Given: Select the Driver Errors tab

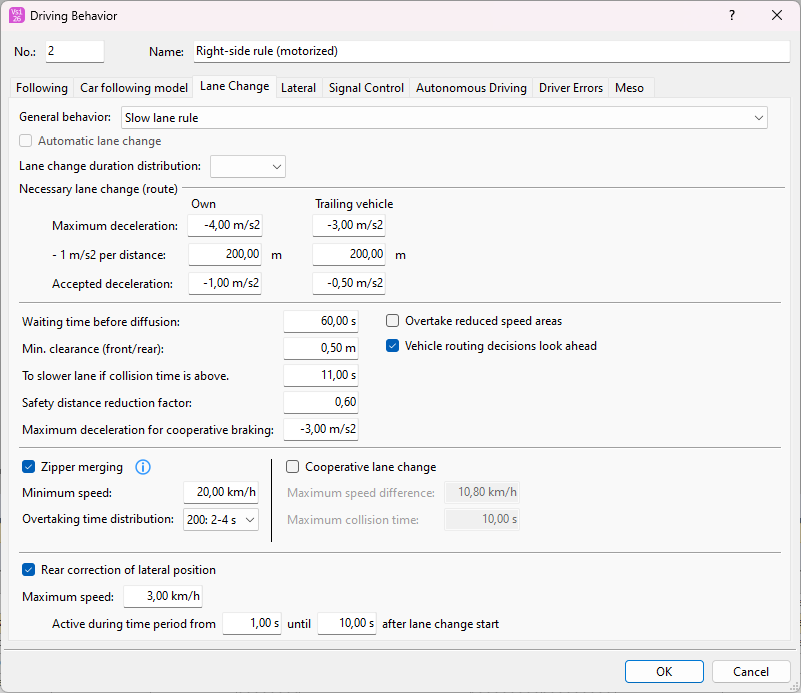Looking at the screenshot, I should point(571,88).
